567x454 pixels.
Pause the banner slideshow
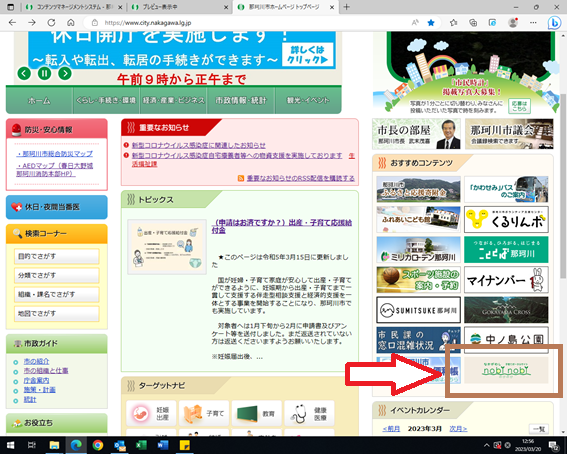pyautogui.click(x=44, y=74)
